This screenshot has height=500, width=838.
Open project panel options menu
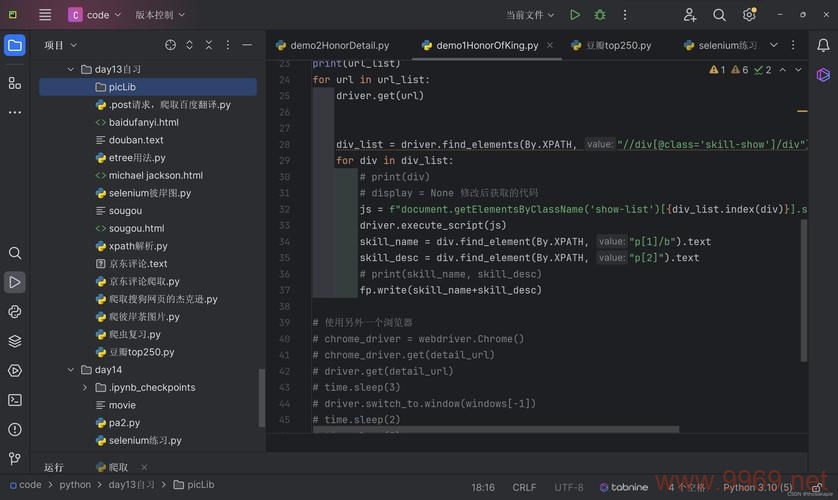[x=228, y=45]
